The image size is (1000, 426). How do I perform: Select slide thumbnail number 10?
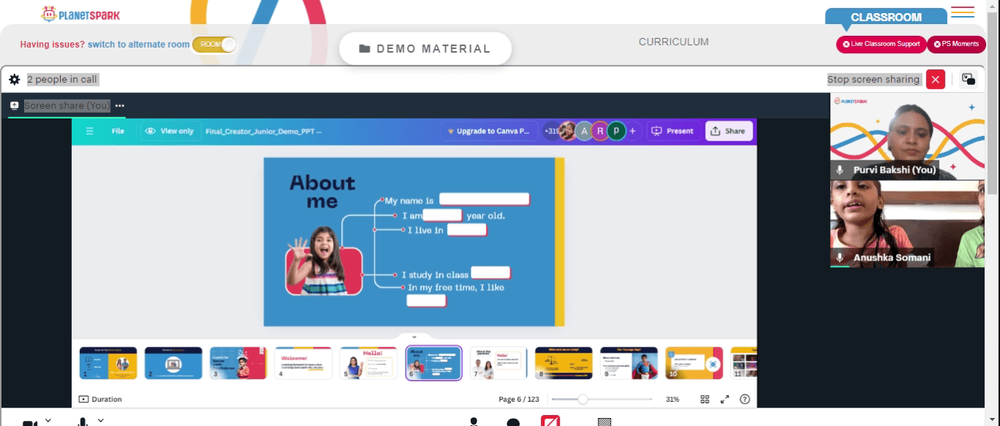[x=694, y=363]
